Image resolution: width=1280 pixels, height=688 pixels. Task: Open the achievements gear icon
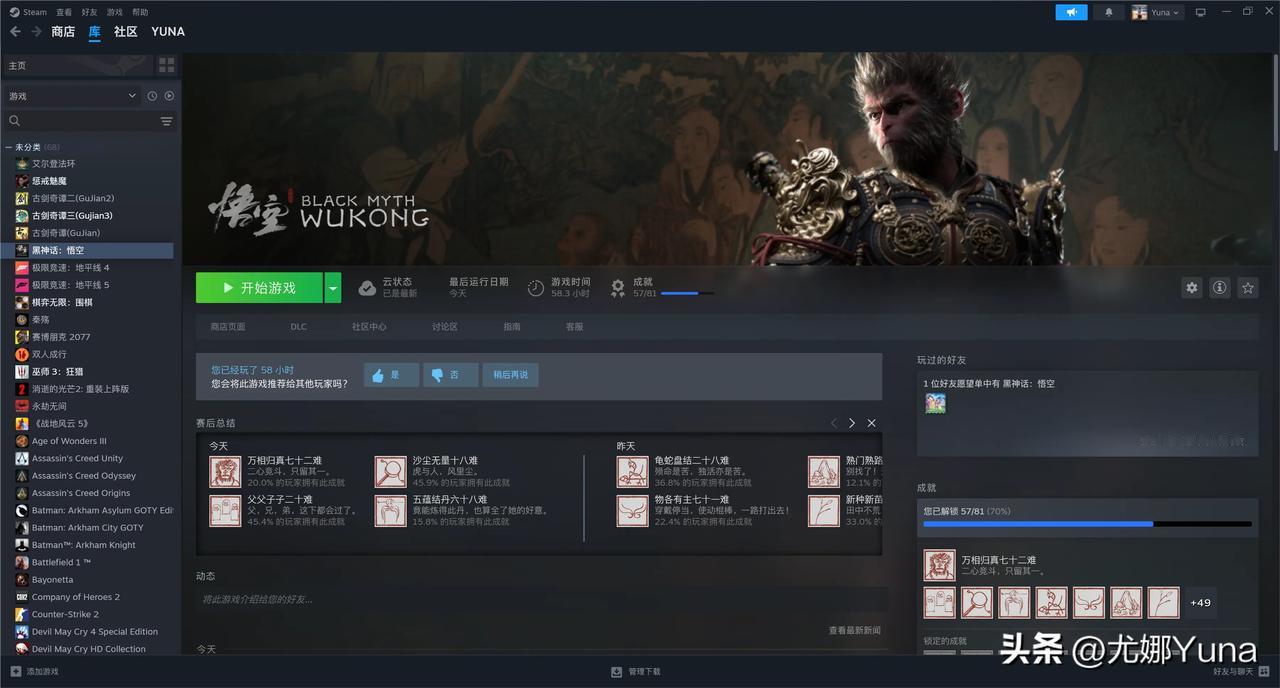[618, 288]
